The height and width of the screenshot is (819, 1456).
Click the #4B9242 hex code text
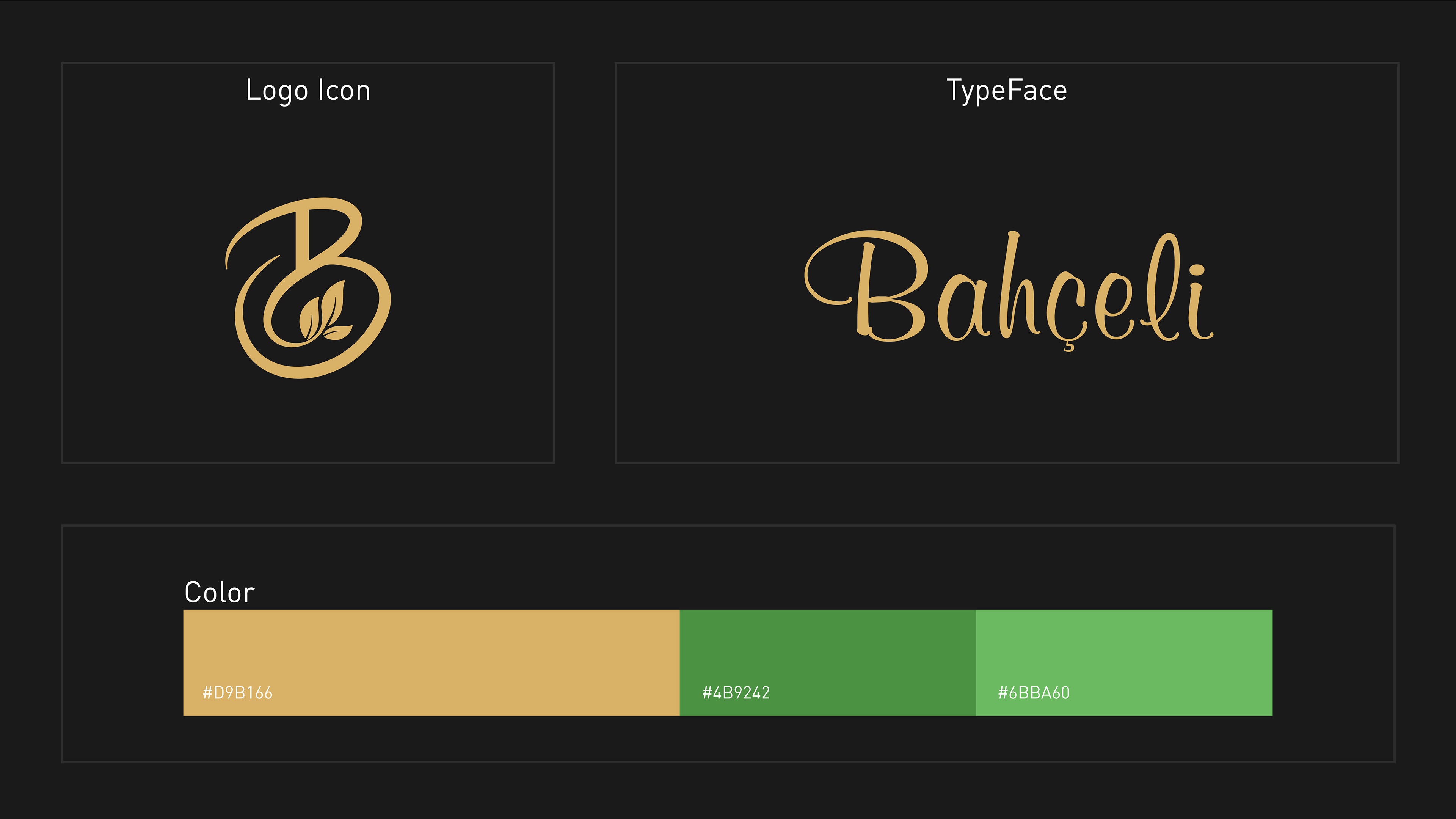click(736, 692)
